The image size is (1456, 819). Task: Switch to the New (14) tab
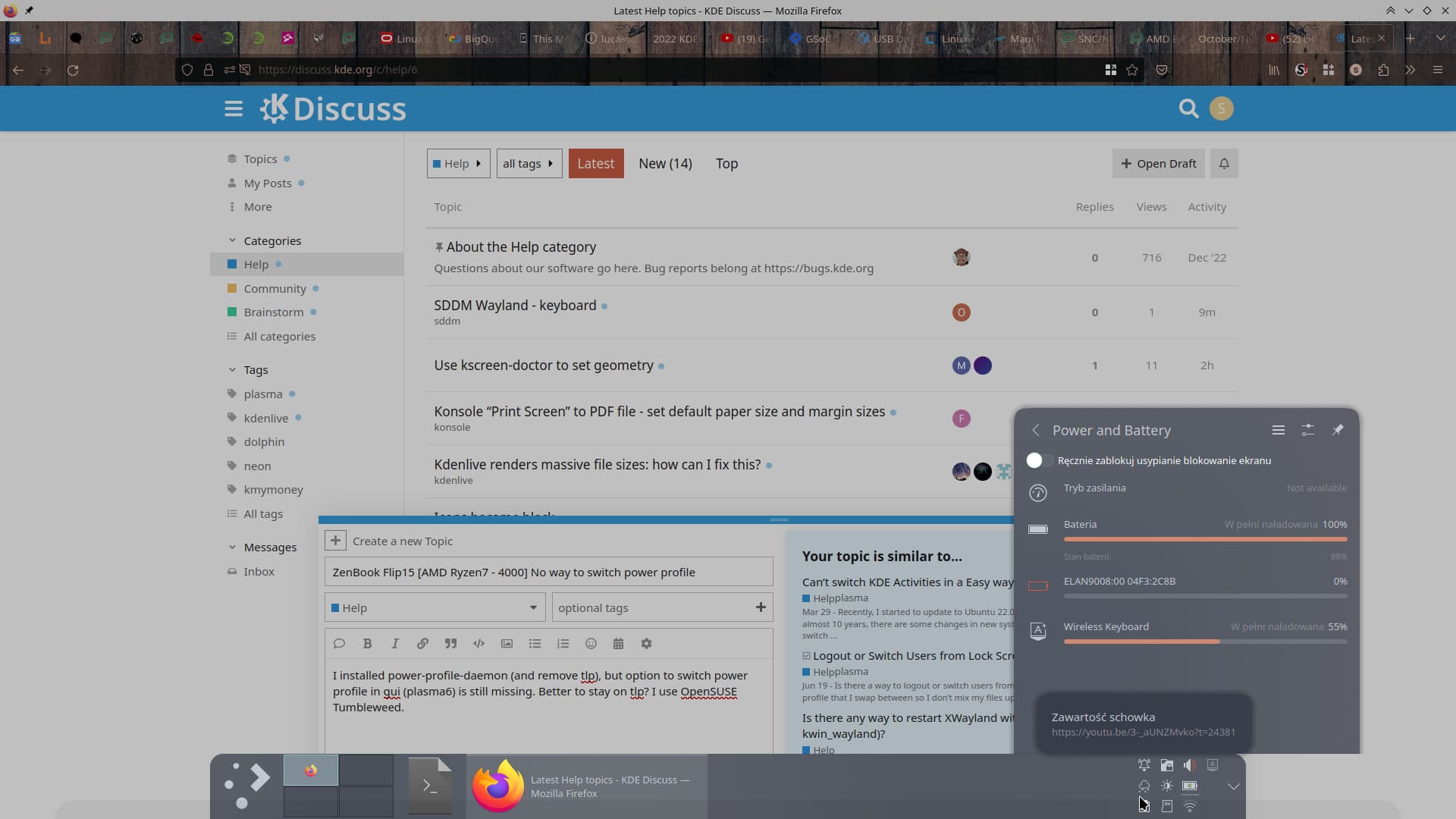coord(665,163)
